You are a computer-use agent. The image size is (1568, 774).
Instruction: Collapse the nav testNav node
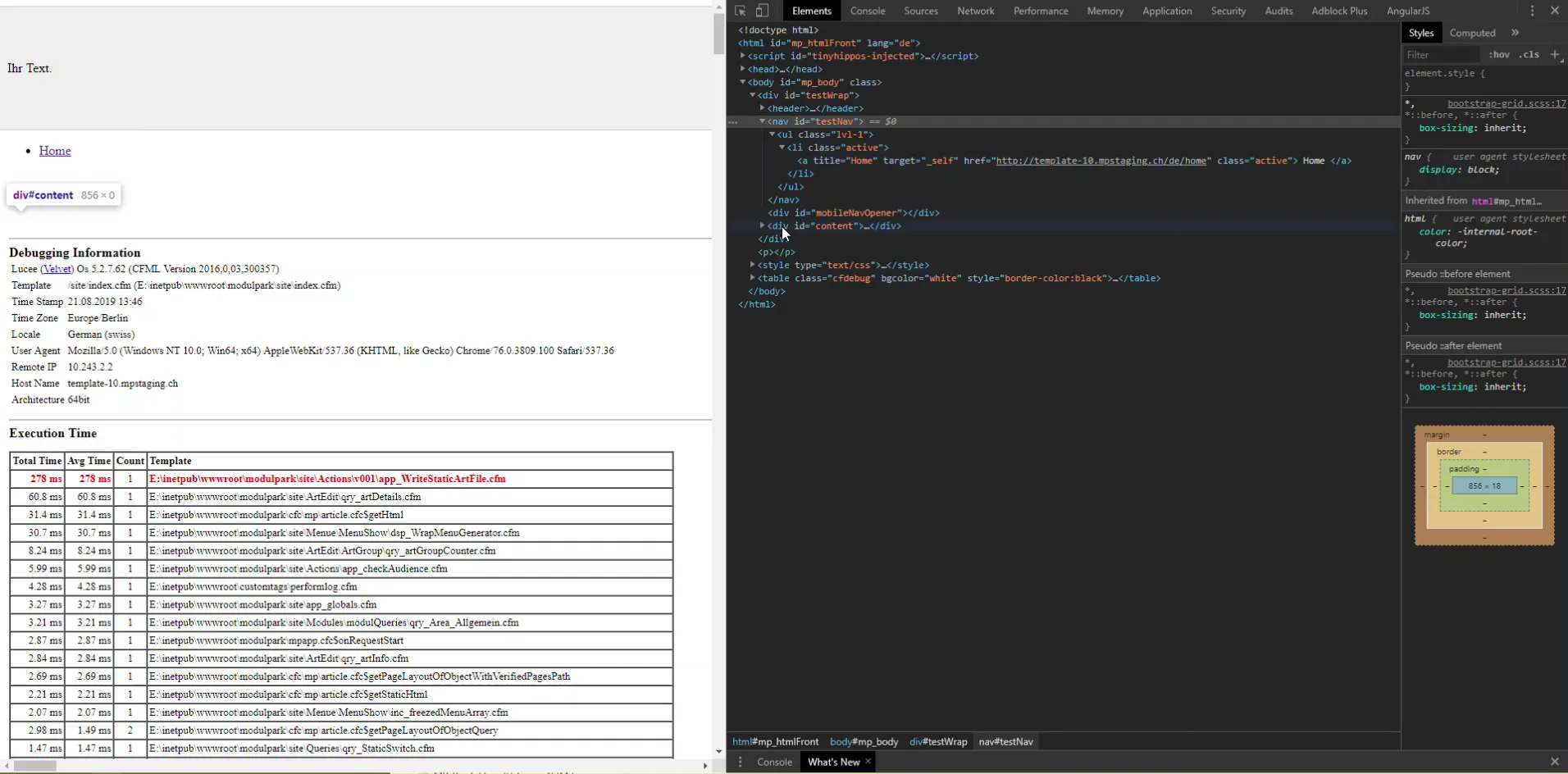762,121
